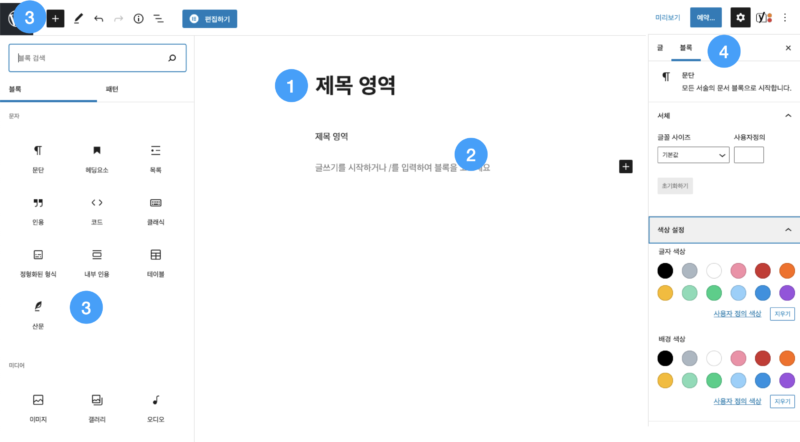Choose yellow text color swatch
800x442 pixels.
pos(665,293)
